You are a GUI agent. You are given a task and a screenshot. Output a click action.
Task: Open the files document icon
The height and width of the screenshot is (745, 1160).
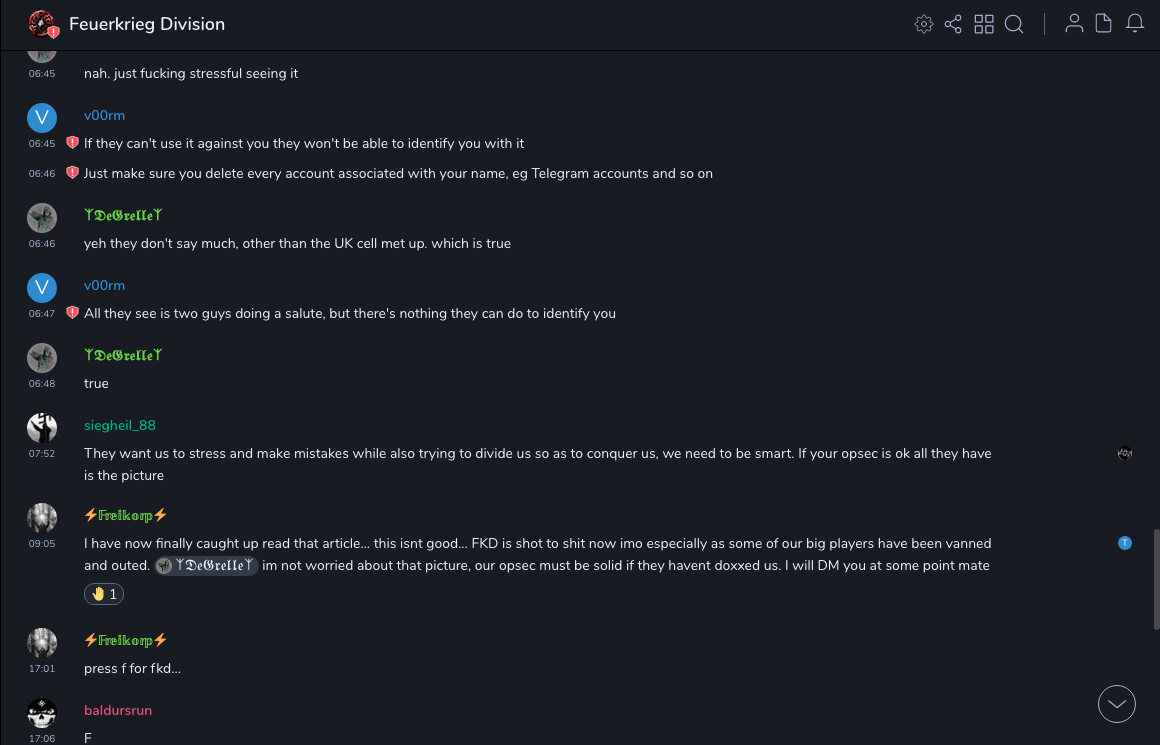point(1104,24)
